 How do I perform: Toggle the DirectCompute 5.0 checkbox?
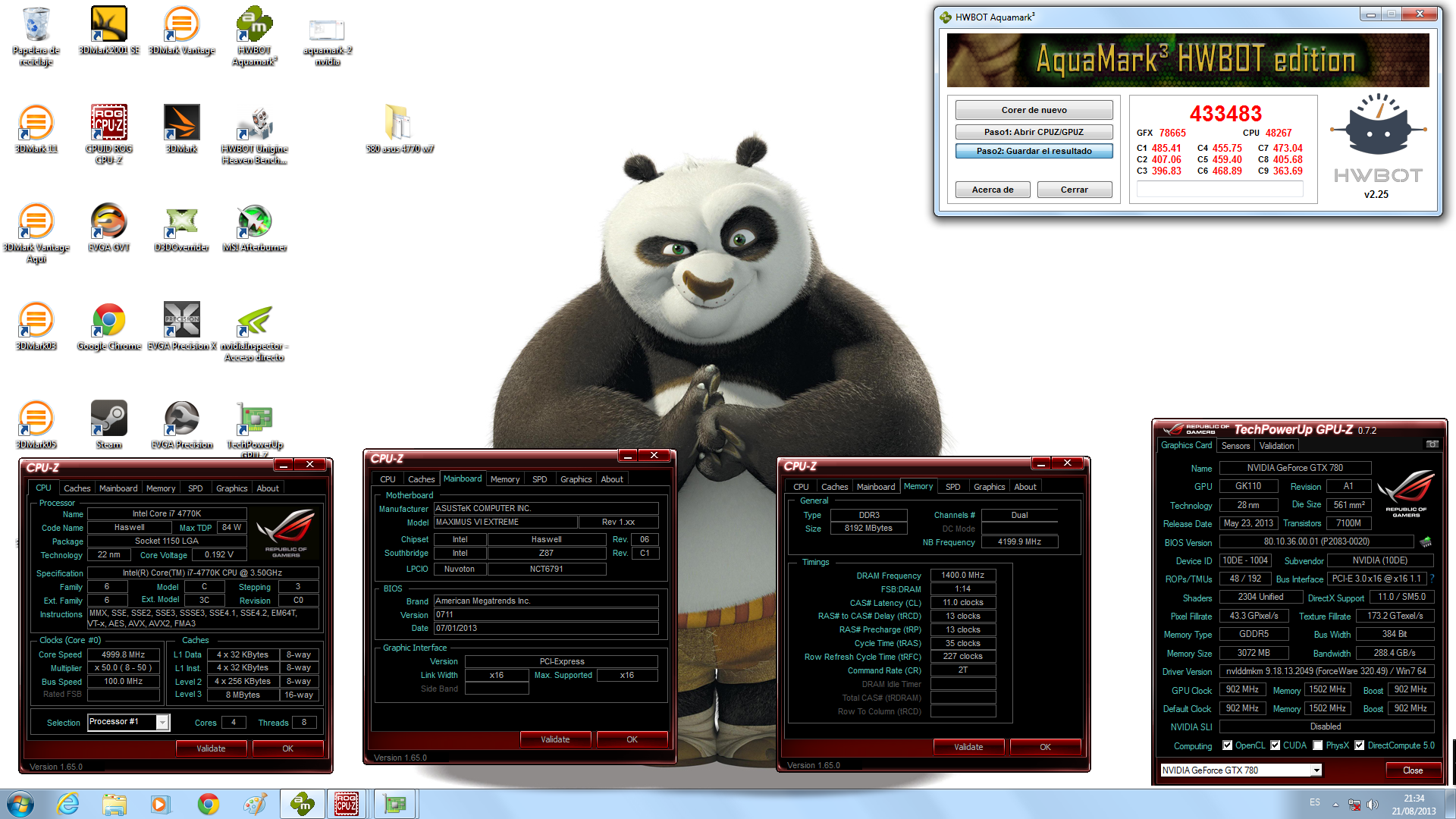pyautogui.click(x=1359, y=745)
